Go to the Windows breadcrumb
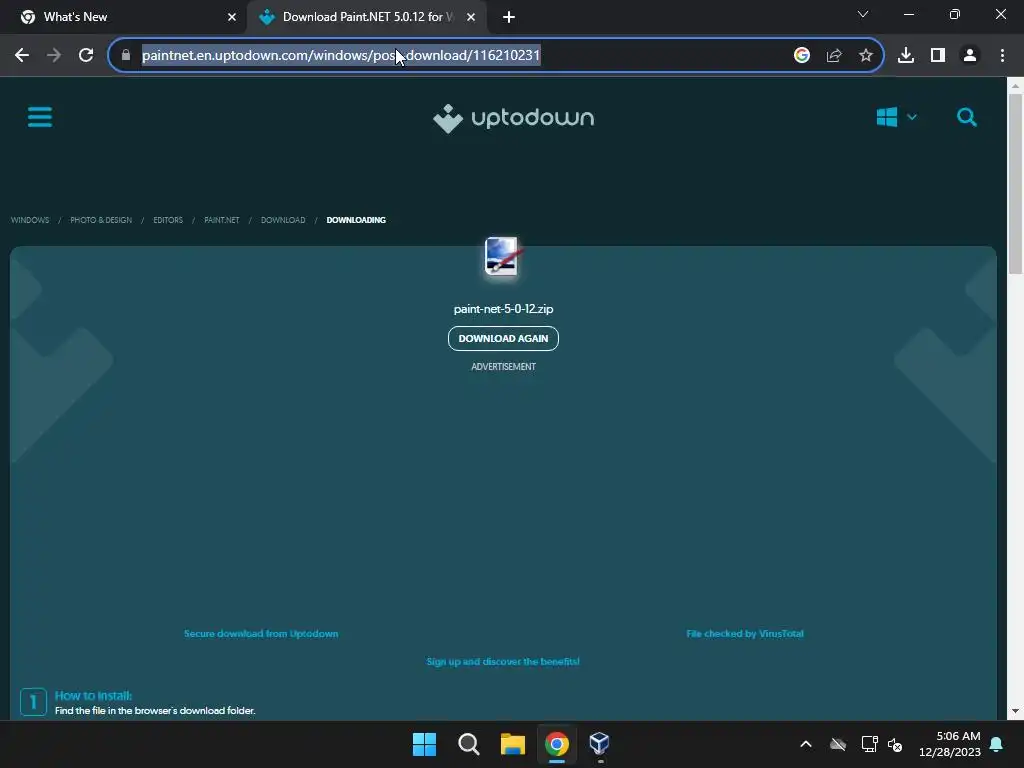1024x768 pixels. click(30, 220)
